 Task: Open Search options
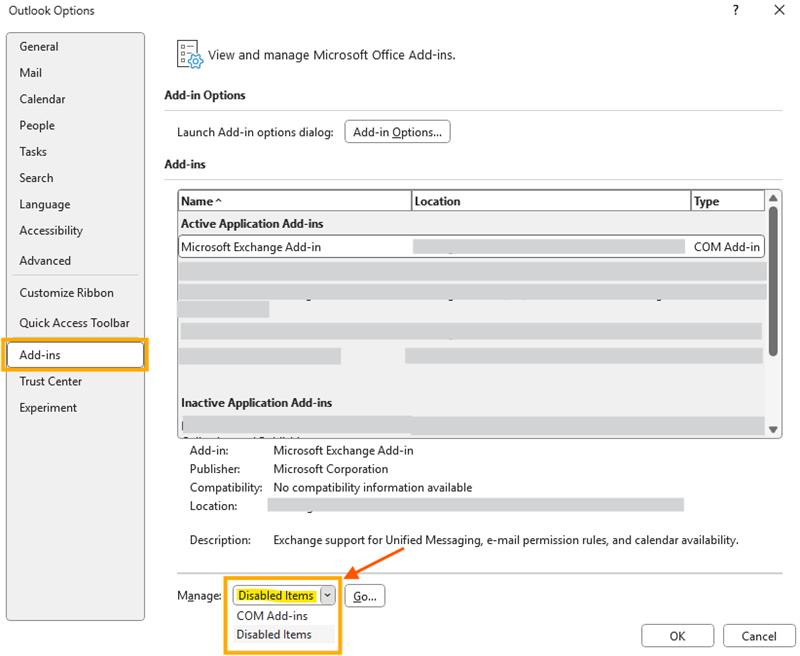(36, 178)
